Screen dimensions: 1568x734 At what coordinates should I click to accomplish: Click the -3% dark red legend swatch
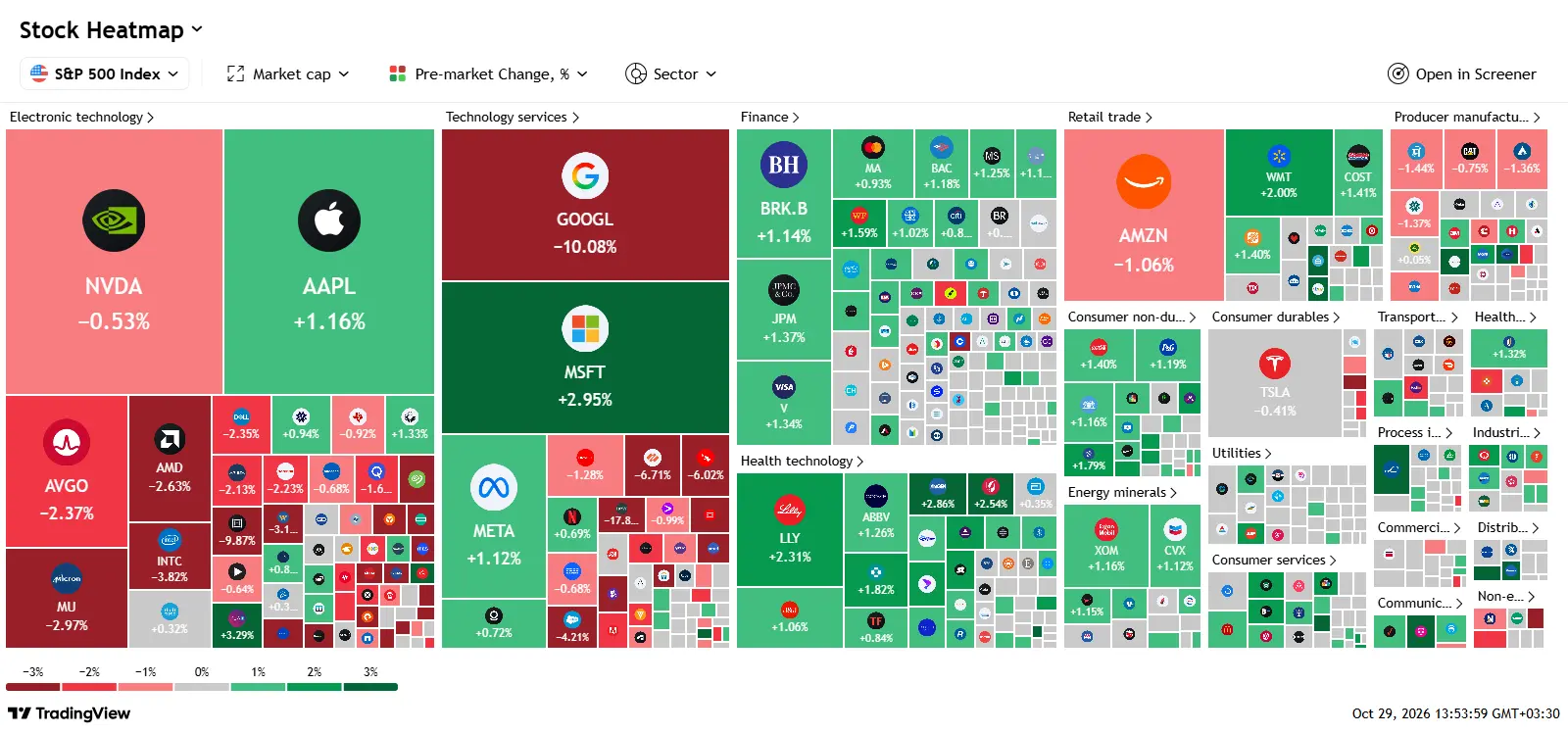click(33, 687)
